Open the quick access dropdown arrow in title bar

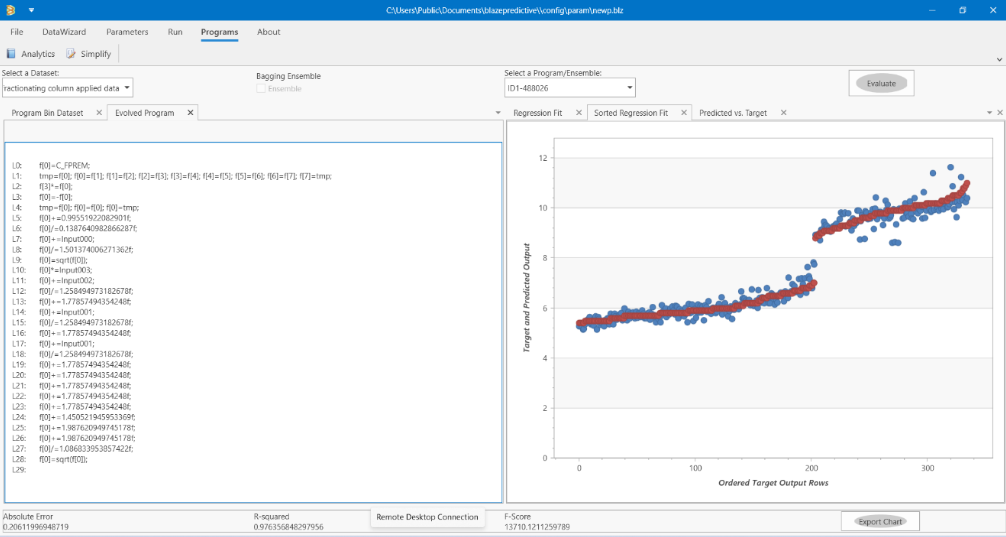(x=31, y=10)
